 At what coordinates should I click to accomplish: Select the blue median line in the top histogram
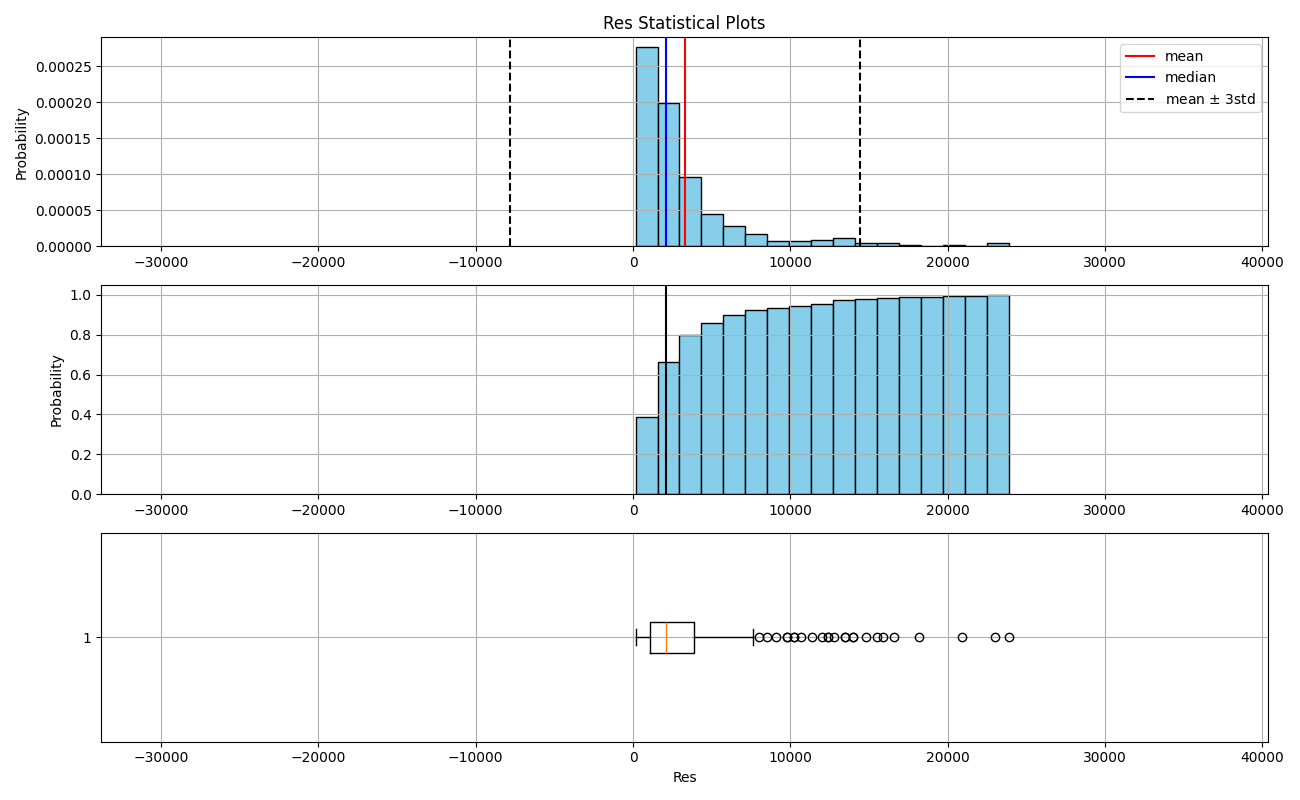coord(666,142)
